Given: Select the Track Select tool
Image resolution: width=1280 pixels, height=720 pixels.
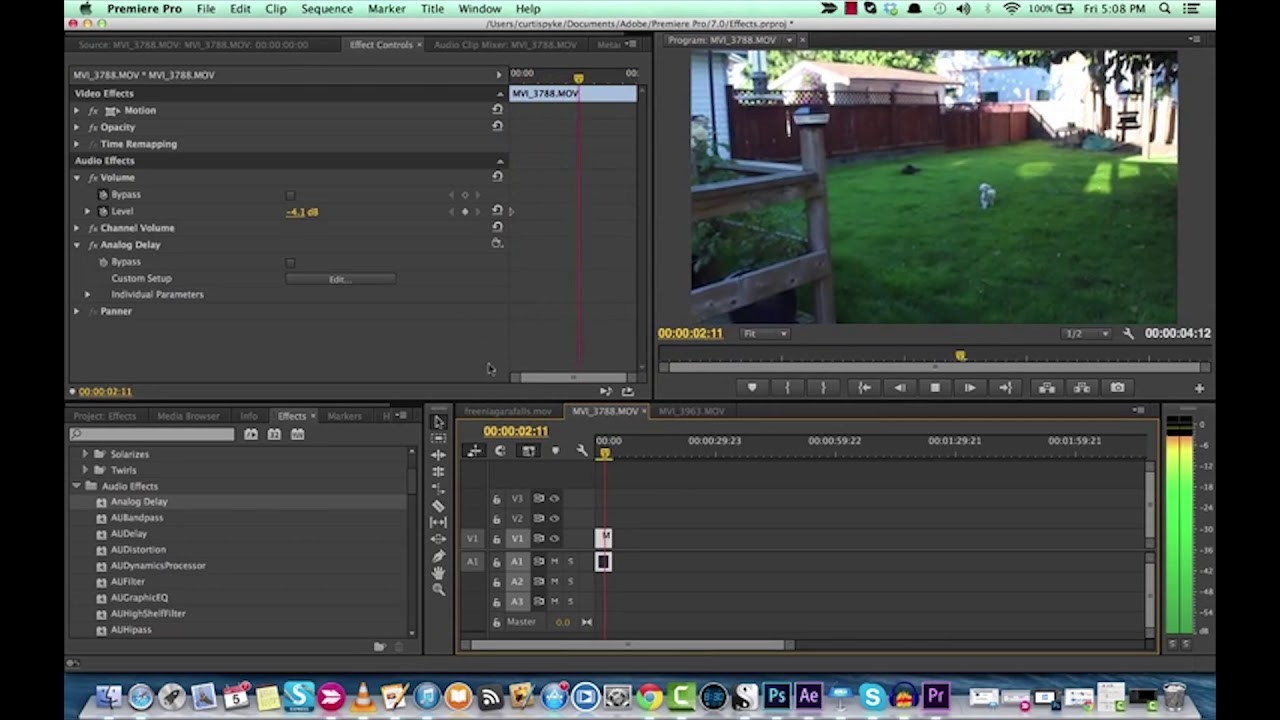Looking at the screenshot, I should pyautogui.click(x=438, y=439).
